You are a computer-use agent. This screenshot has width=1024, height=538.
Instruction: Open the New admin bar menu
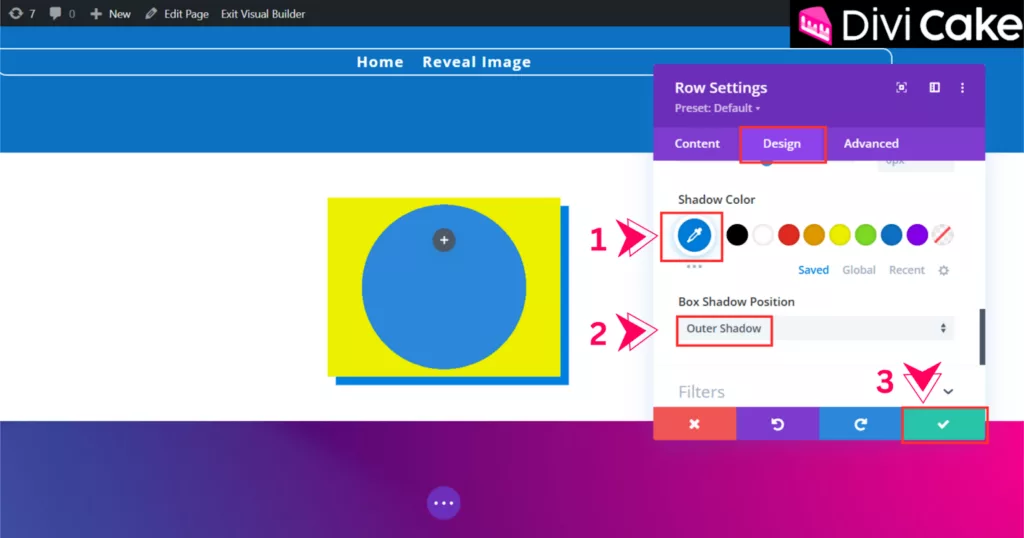click(x=120, y=14)
